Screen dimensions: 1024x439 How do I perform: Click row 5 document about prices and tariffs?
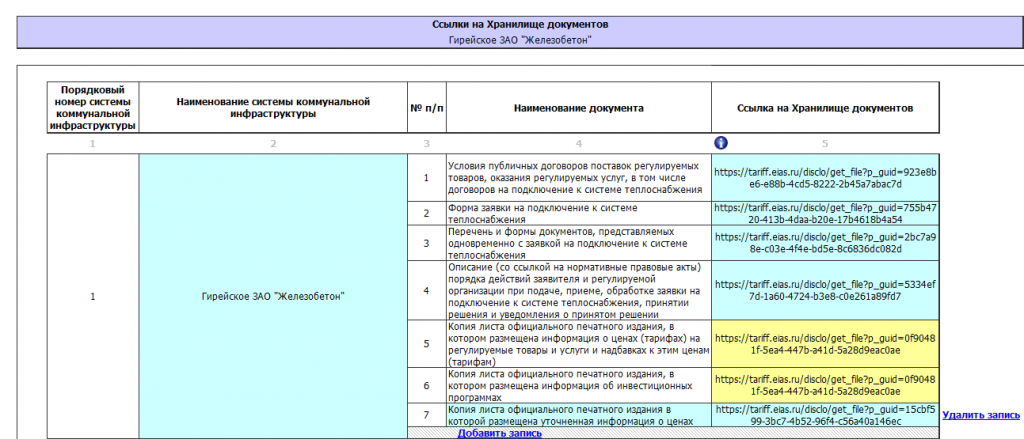[579, 344]
